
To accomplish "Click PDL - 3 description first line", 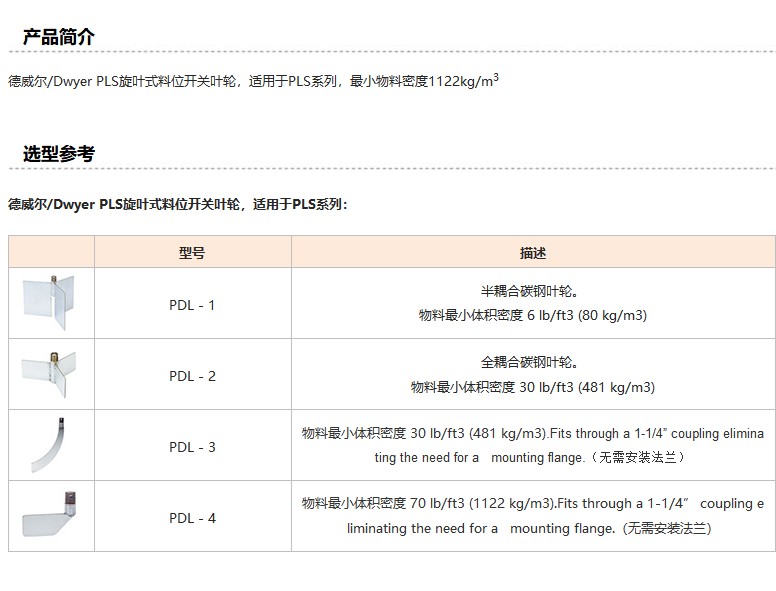I will 533,434.
